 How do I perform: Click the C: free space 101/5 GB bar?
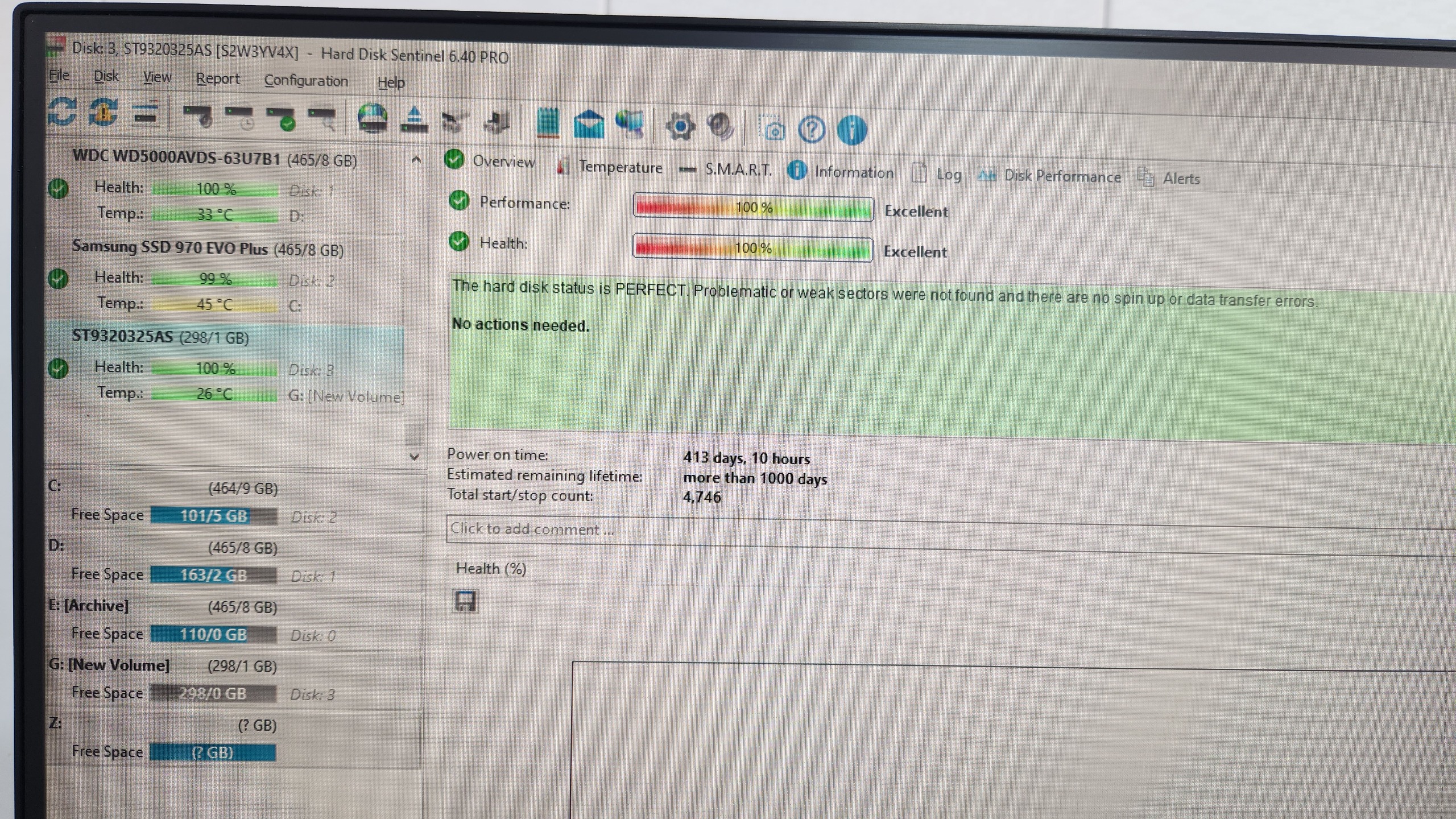[x=214, y=516]
